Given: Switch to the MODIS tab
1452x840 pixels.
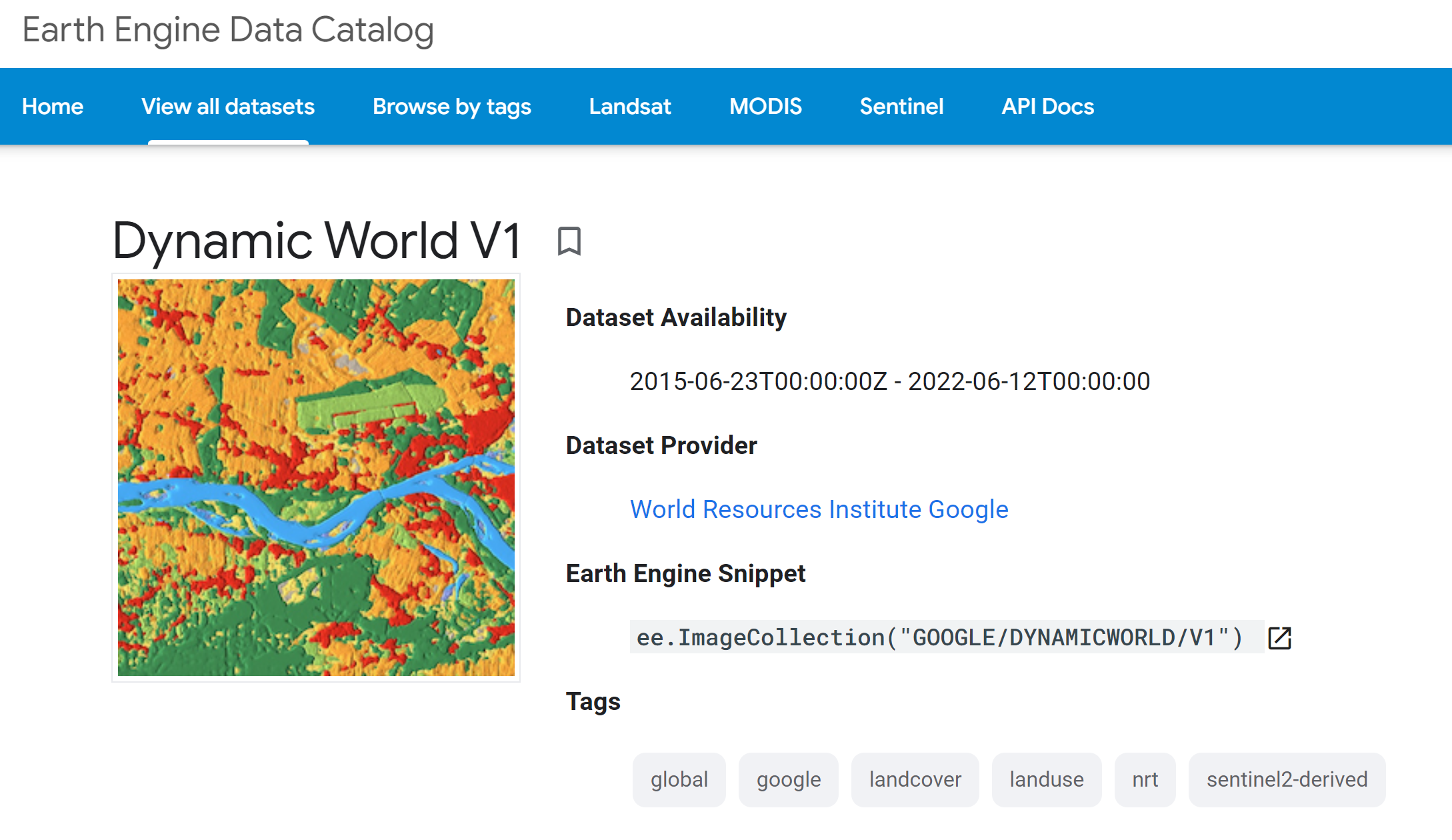Looking at the screenshot, I should pos(765,106).
